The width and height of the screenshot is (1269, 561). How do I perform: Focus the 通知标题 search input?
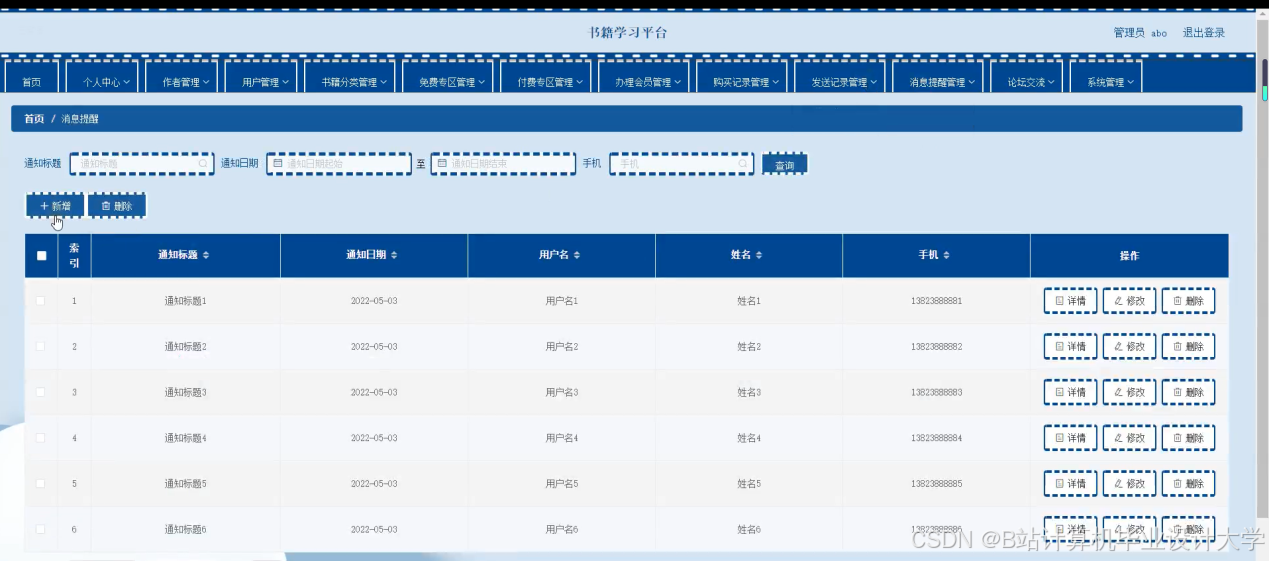coord(142,163)
